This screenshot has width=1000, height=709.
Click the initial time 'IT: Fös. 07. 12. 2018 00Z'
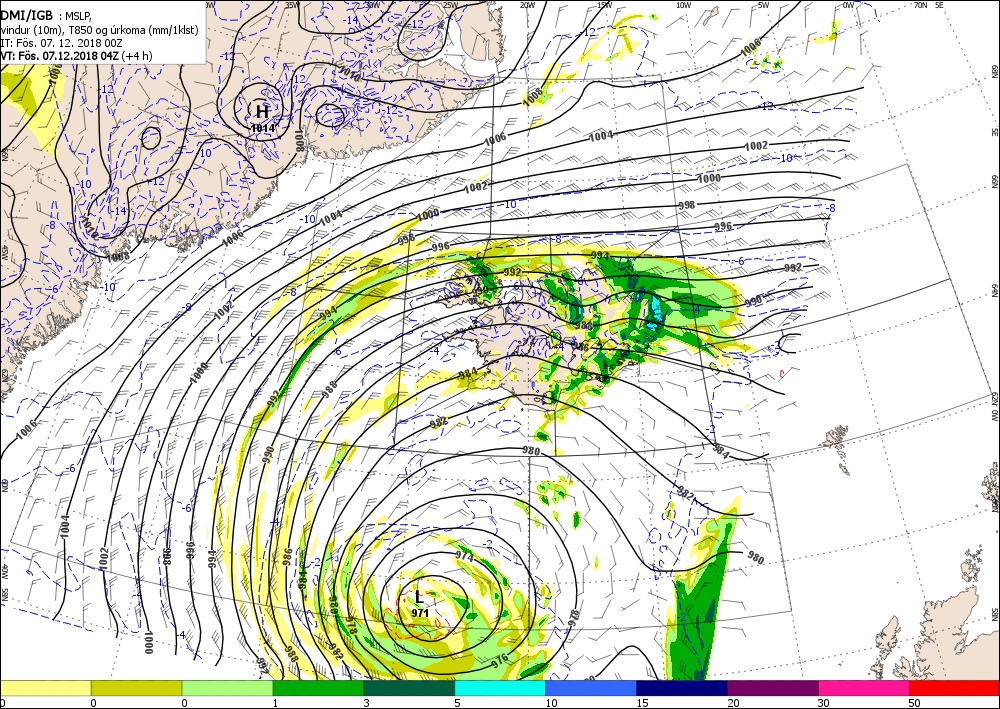tap(61, 43)
